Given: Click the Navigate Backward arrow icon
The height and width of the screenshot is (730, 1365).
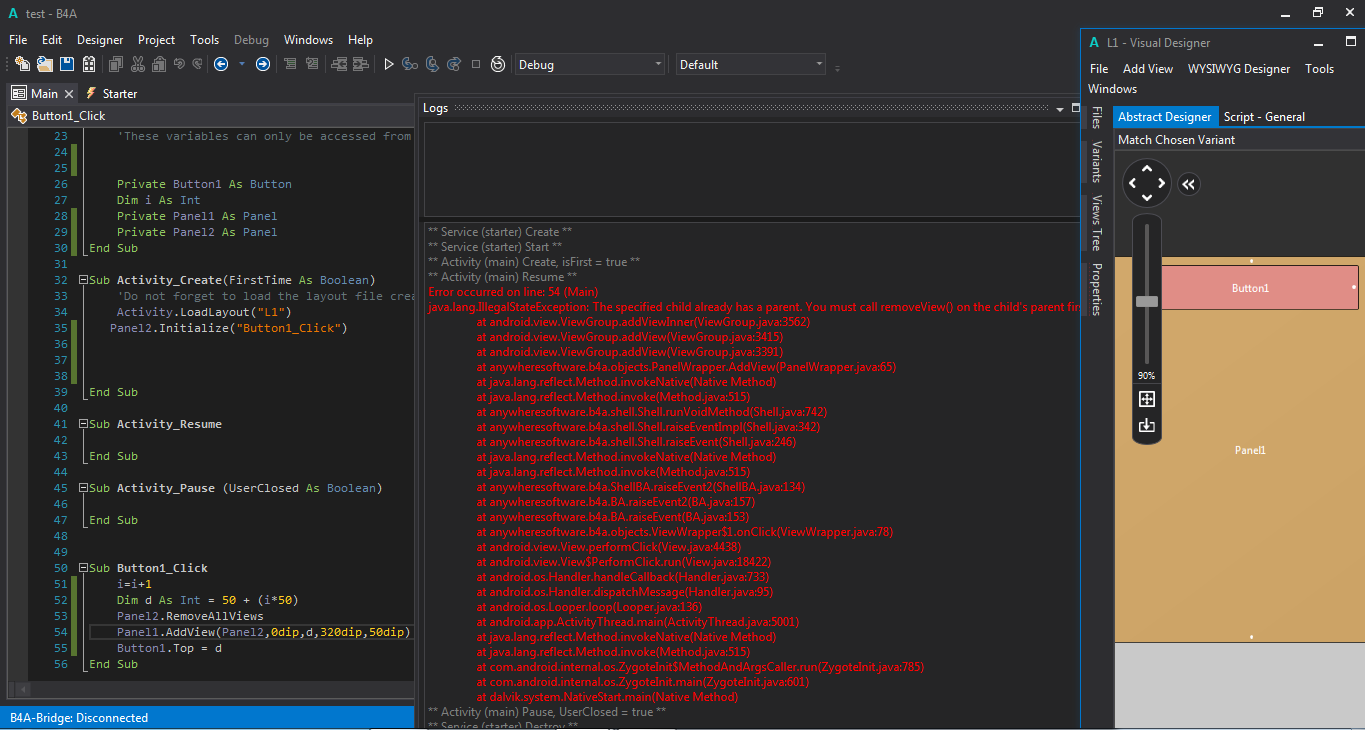Looking at the screenshot, I should tap(221, 64).
